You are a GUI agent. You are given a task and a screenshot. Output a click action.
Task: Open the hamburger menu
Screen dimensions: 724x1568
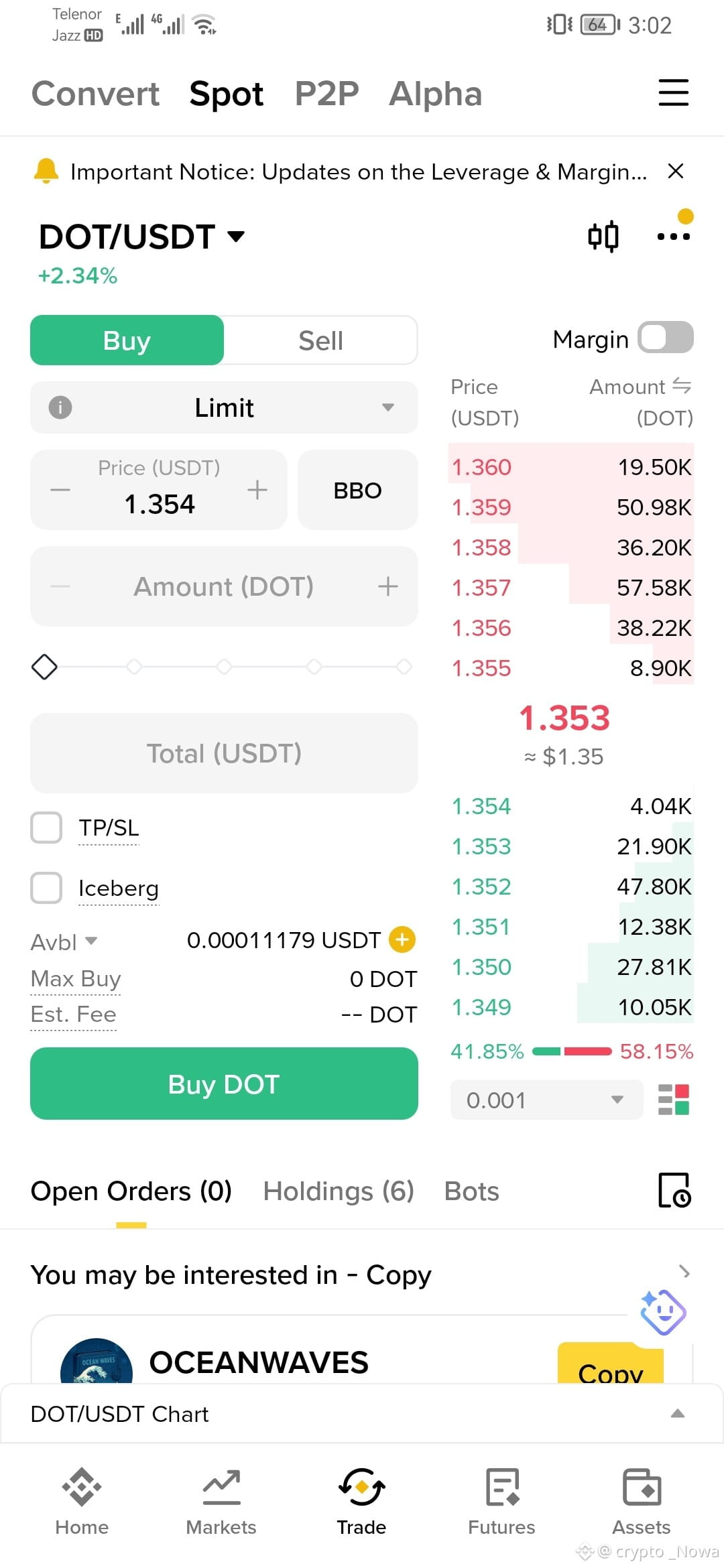click(673, 92)
